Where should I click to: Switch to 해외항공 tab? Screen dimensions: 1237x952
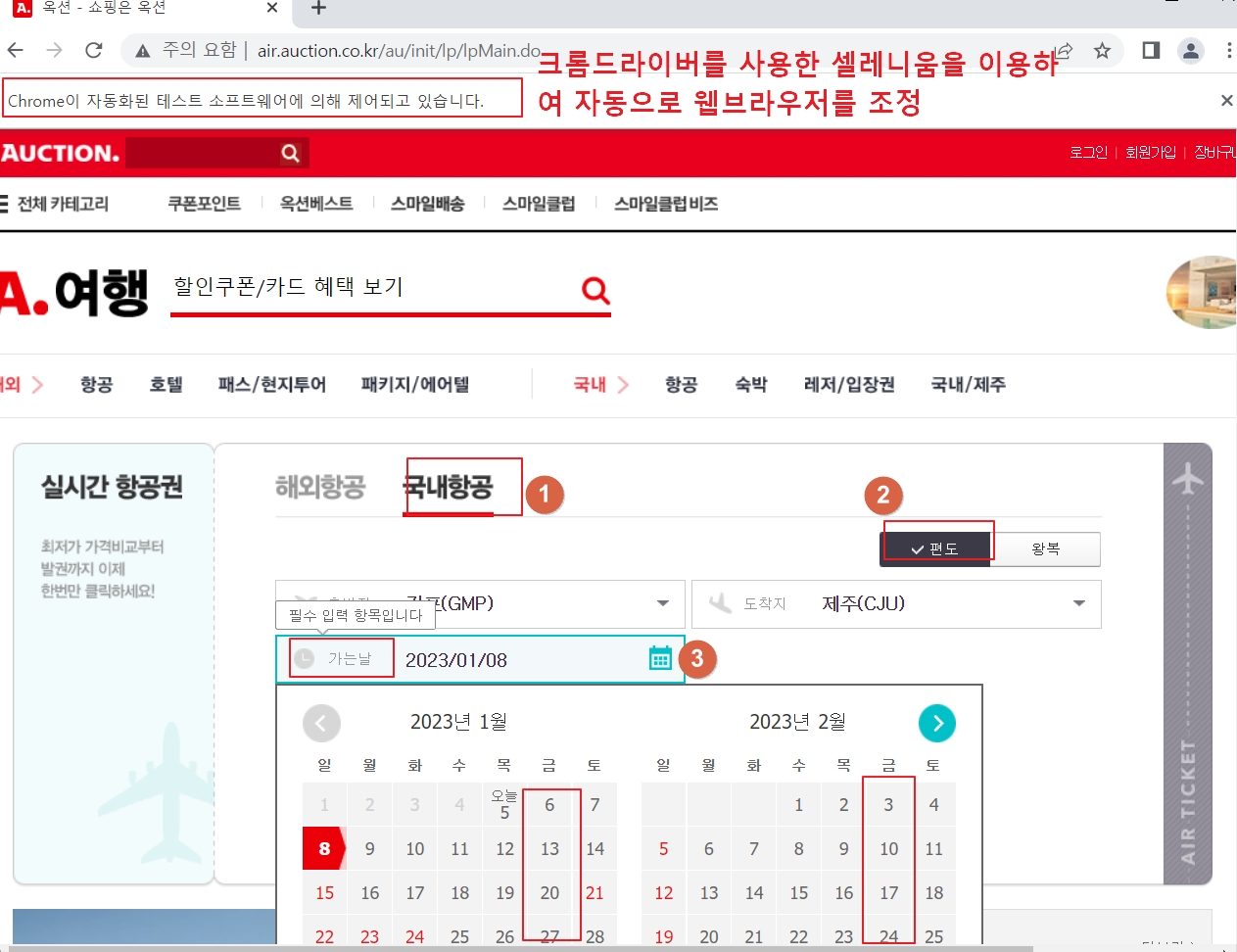click(320, 487)
